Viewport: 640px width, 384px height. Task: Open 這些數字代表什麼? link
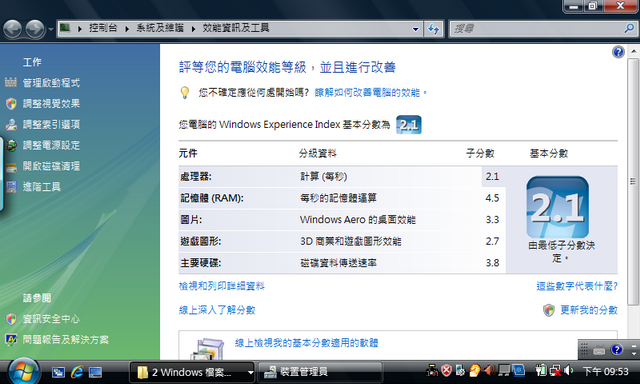click(577, 286)
